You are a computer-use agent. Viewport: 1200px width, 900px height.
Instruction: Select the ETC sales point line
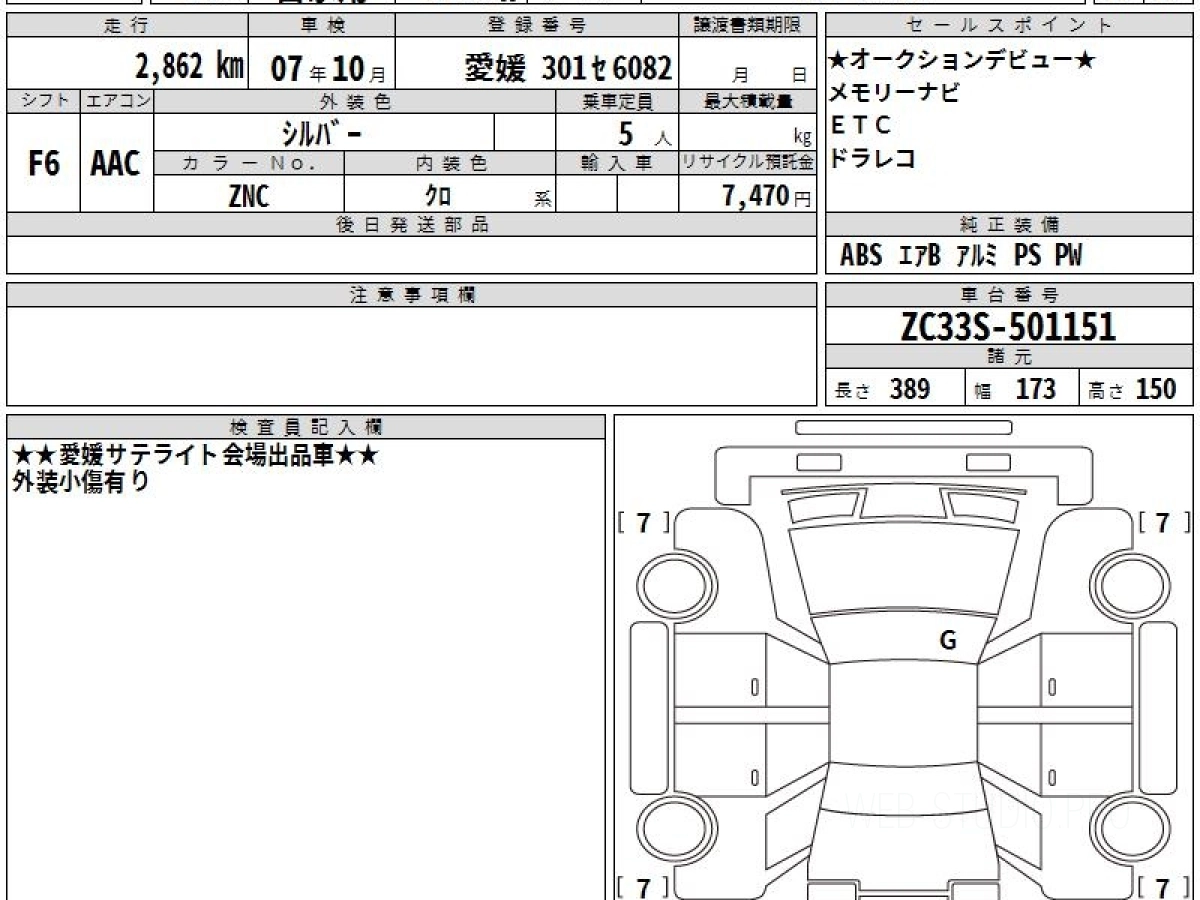860,126
